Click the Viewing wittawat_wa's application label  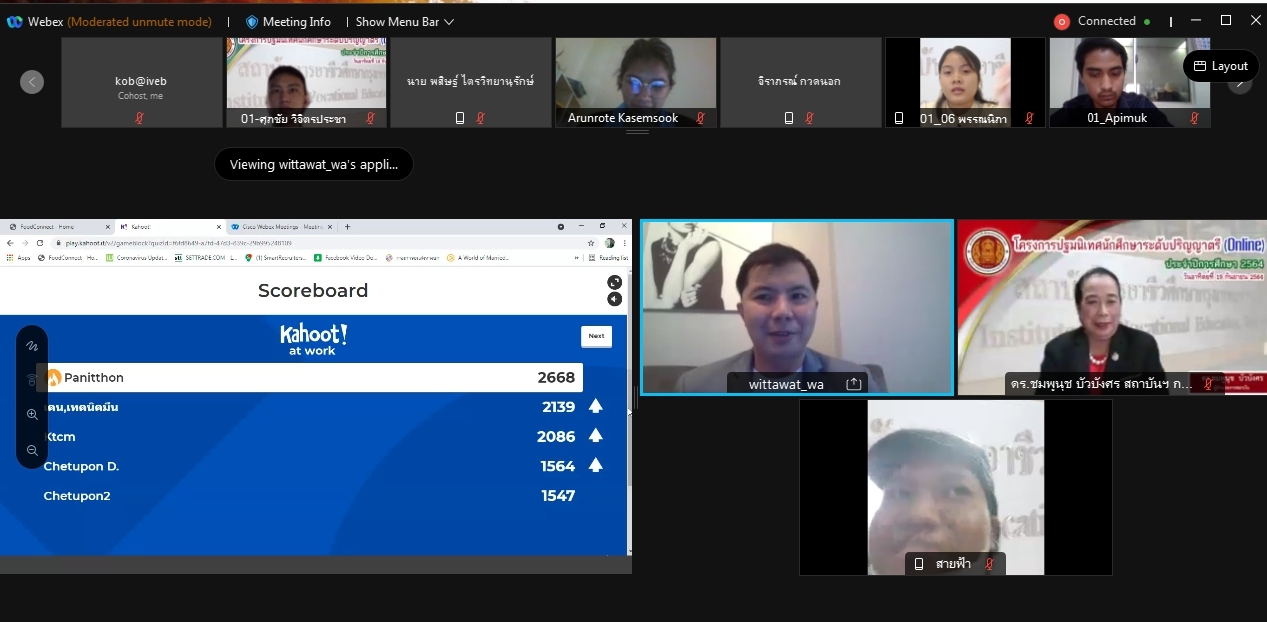tap(314, 164)
